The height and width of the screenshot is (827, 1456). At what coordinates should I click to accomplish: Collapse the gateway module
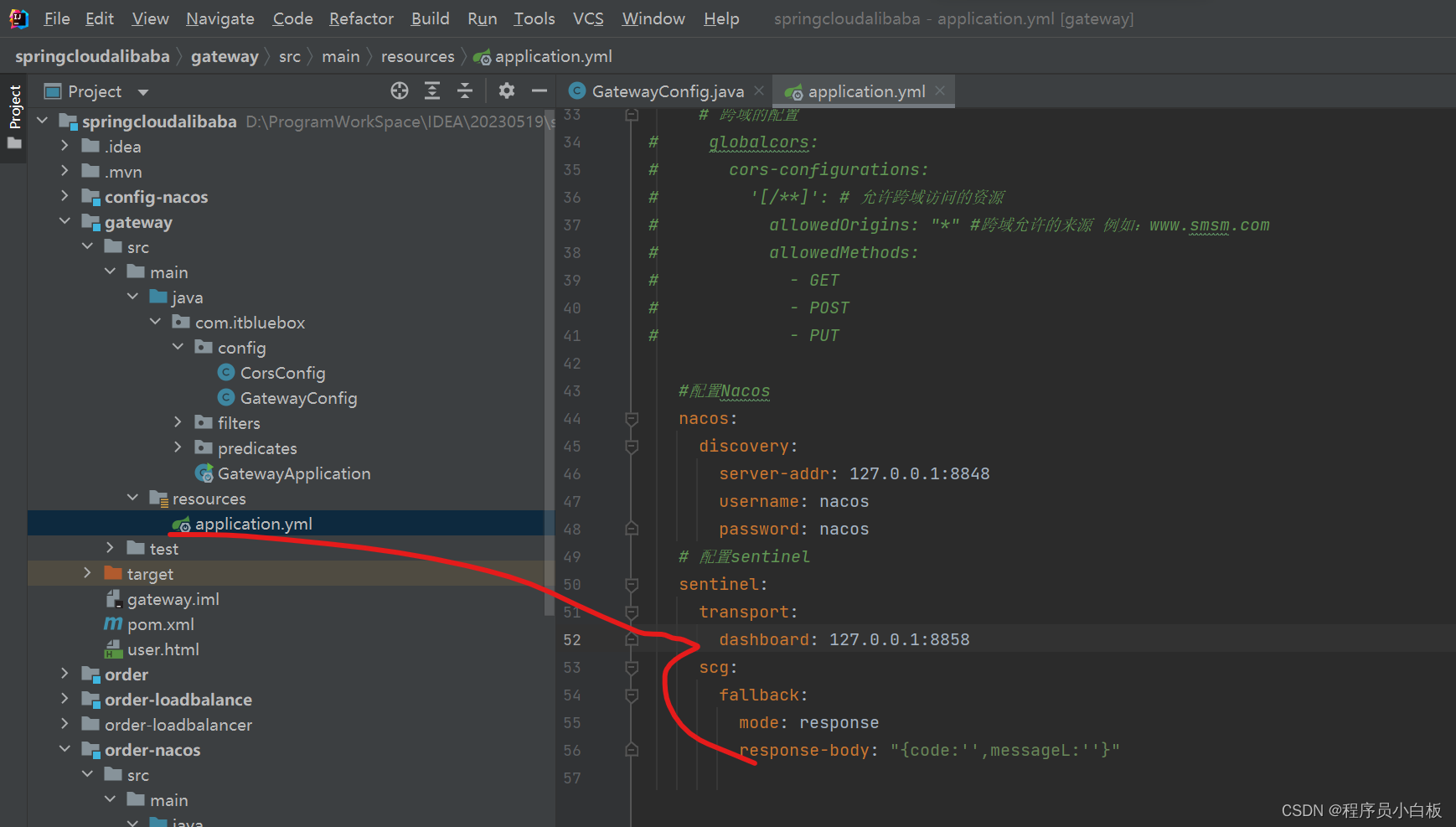pyautogui.click(x=65, y=221)
